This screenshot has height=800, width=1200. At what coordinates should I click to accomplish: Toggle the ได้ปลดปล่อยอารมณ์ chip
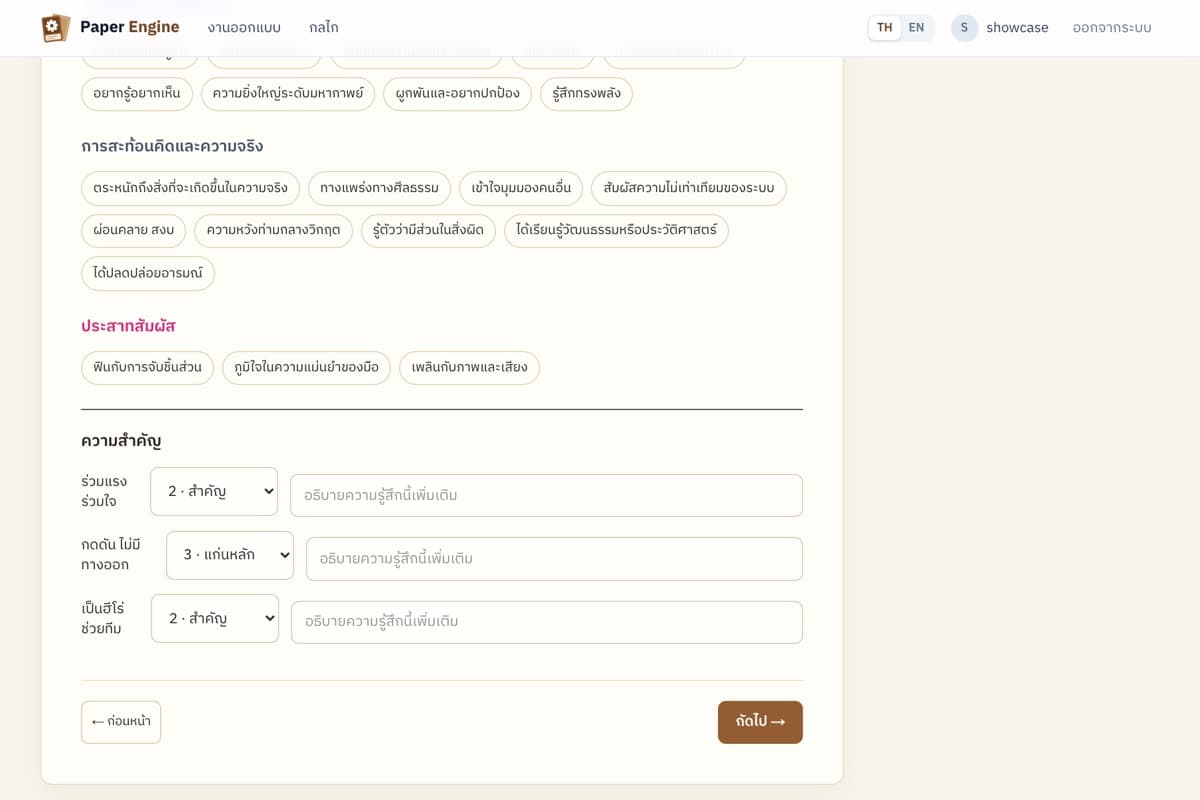[148, 274]
